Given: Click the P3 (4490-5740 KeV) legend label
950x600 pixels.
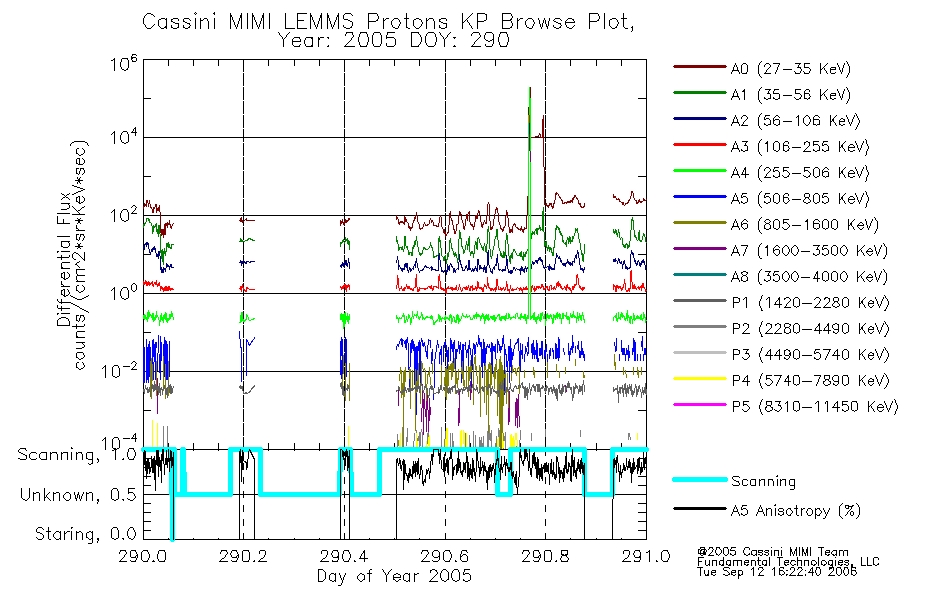Looking at the screenshot, I should coord(810,355).
